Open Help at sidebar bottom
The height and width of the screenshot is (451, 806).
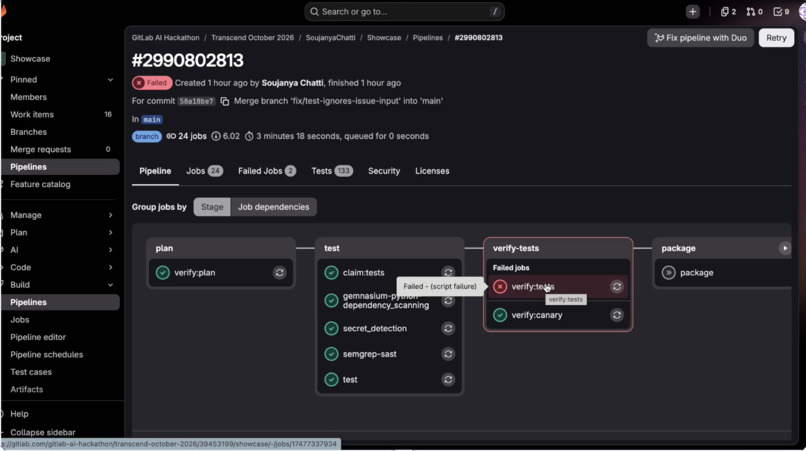point(20,414)
